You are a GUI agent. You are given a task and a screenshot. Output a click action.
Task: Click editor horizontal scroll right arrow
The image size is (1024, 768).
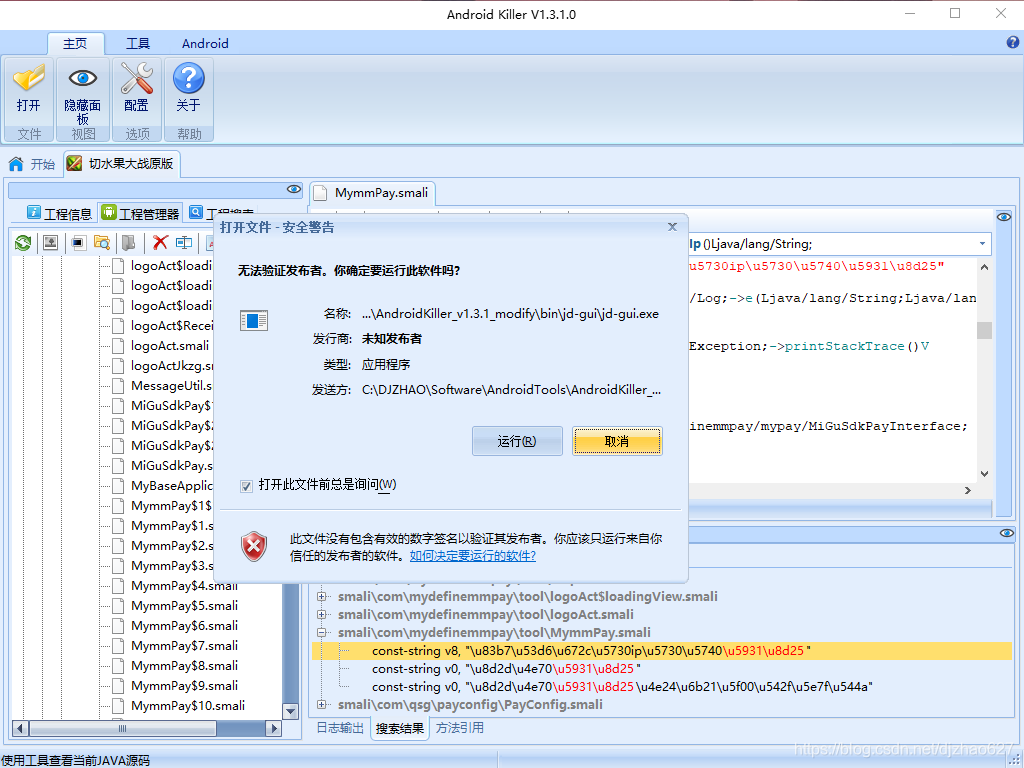[968, 490]
